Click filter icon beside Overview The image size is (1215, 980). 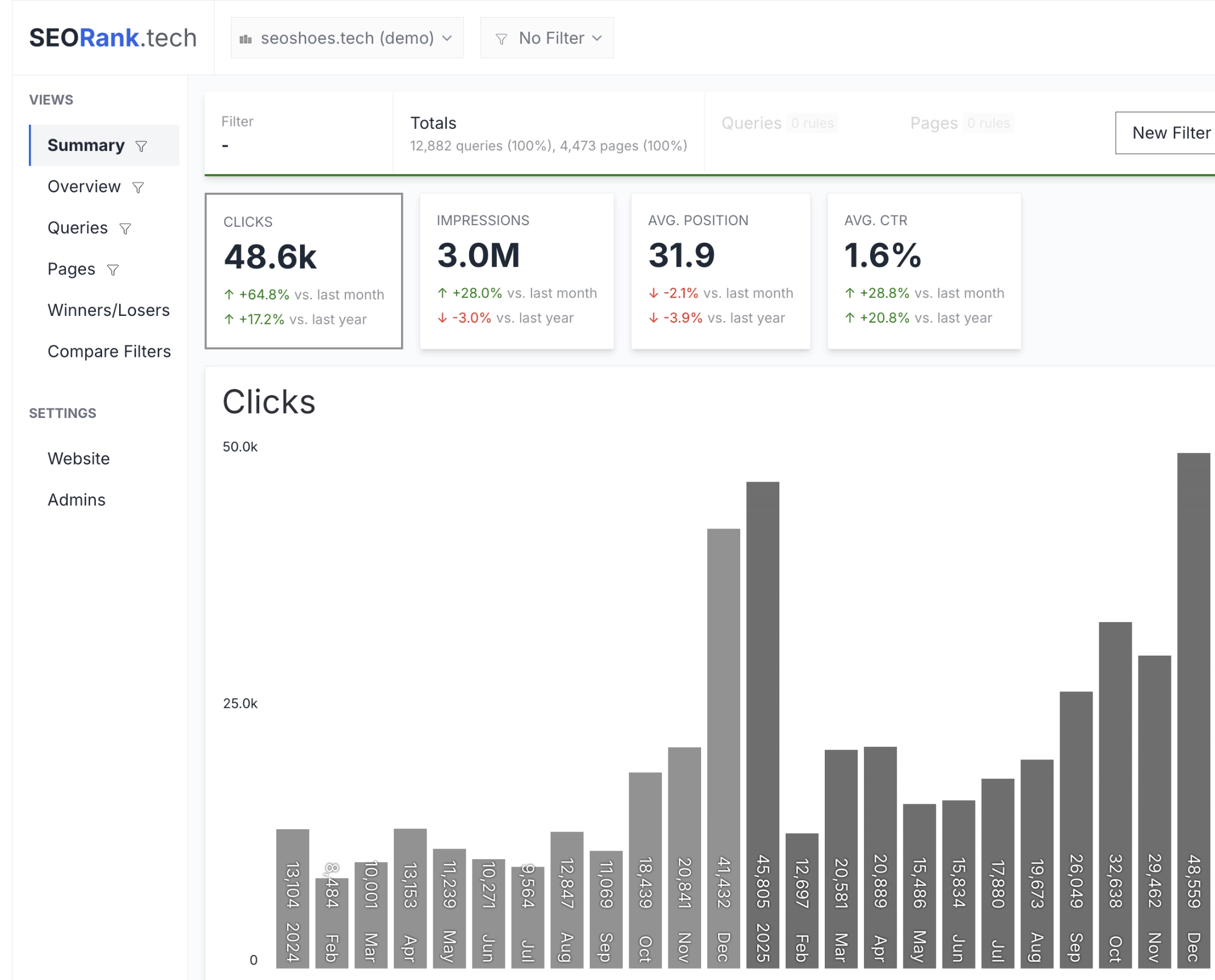point(138,187)
